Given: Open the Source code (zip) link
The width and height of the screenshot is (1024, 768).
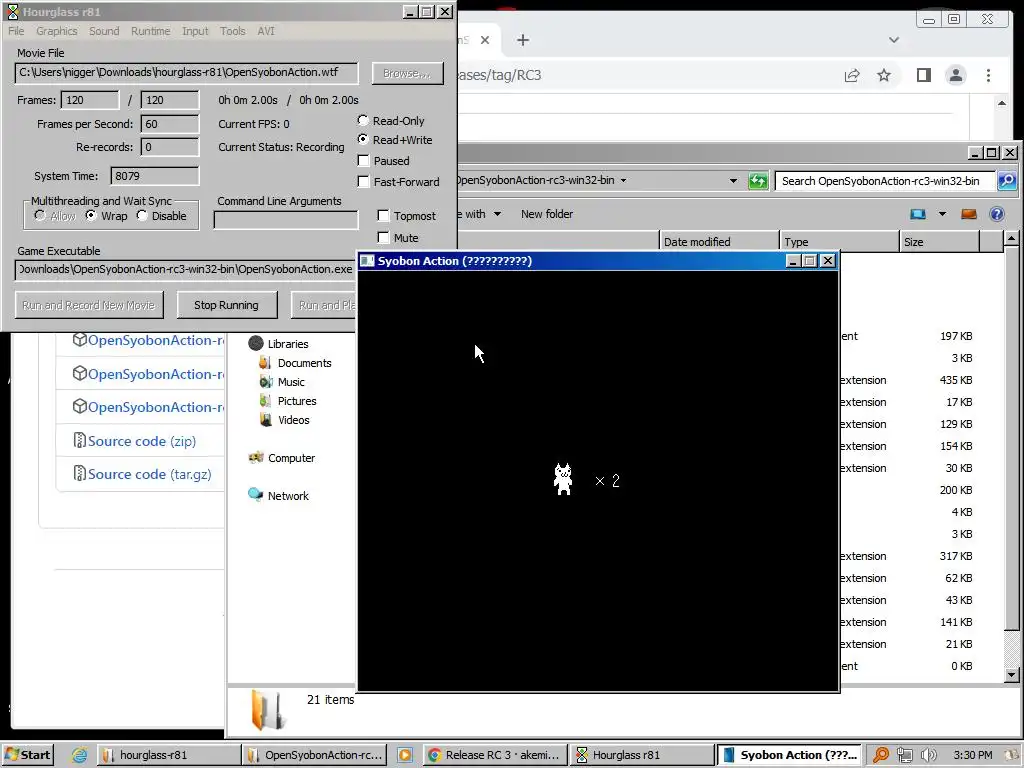Looking at the screenshot, I should [142, 441].
